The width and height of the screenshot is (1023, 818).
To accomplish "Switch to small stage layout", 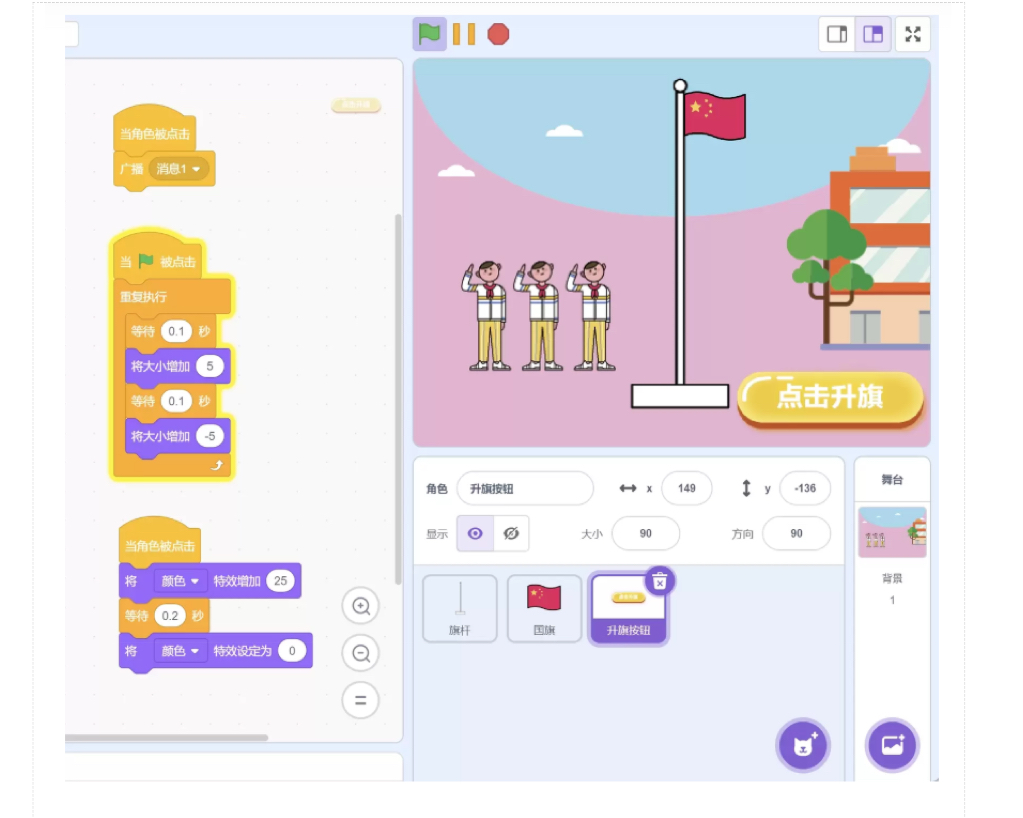I will coord(837,34).
